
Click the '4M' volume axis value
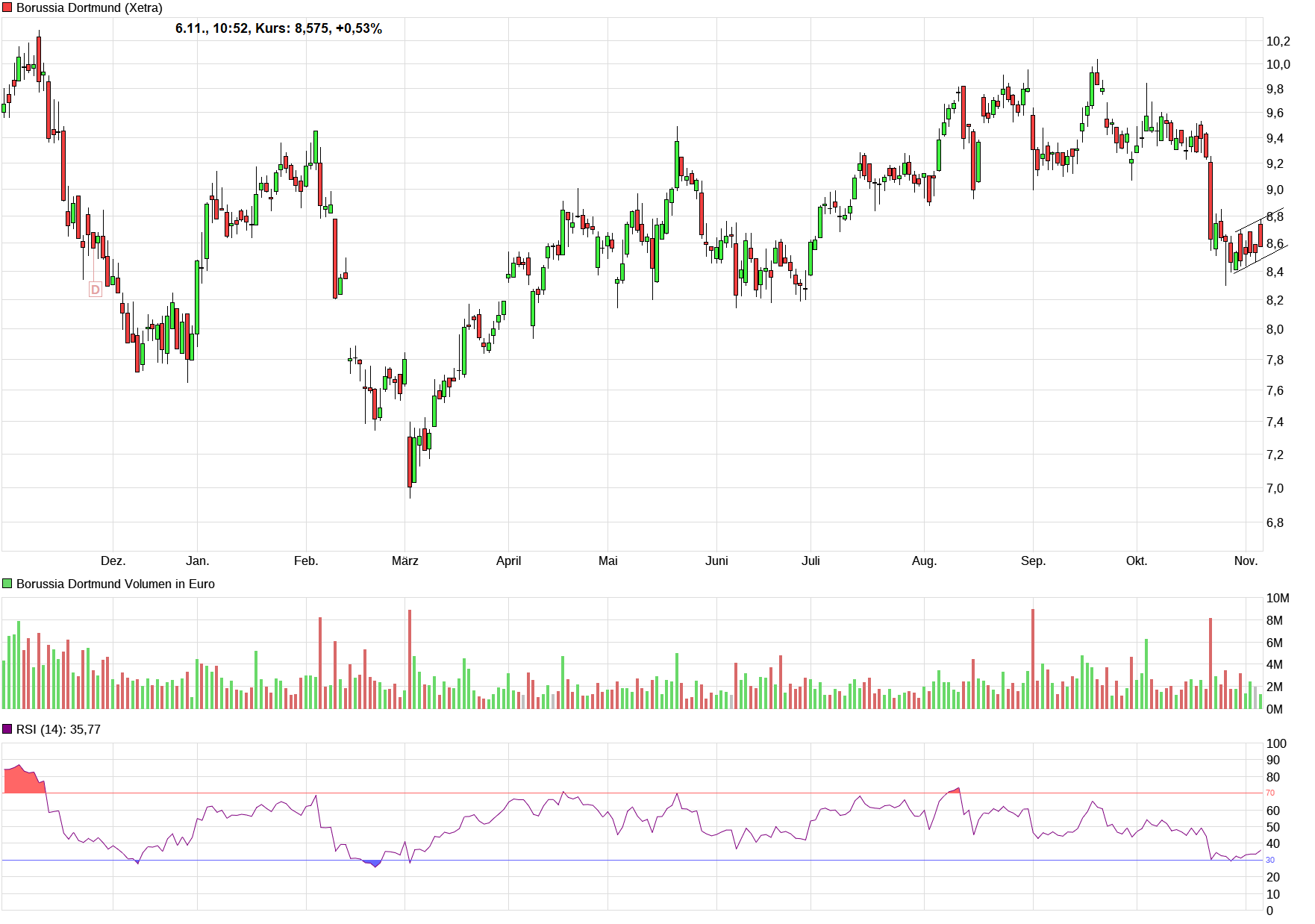[1275, 664]
